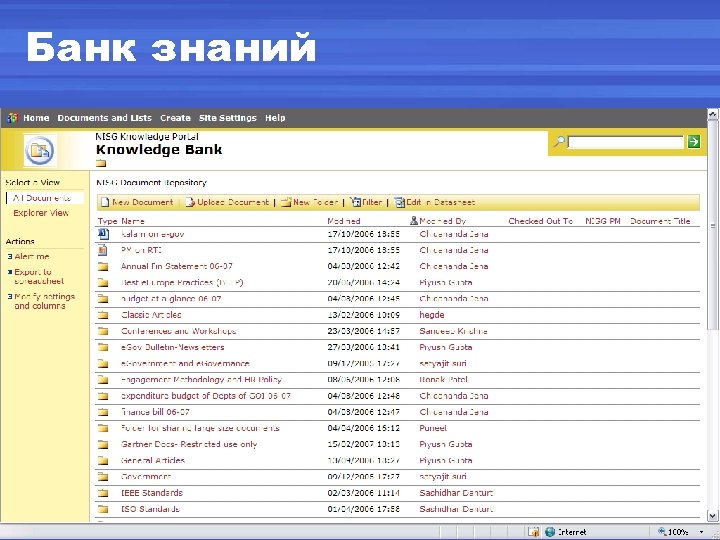Open the Create menu item
Screen dimensions: 720x540
pyautogui.click(x=175, y=118)
